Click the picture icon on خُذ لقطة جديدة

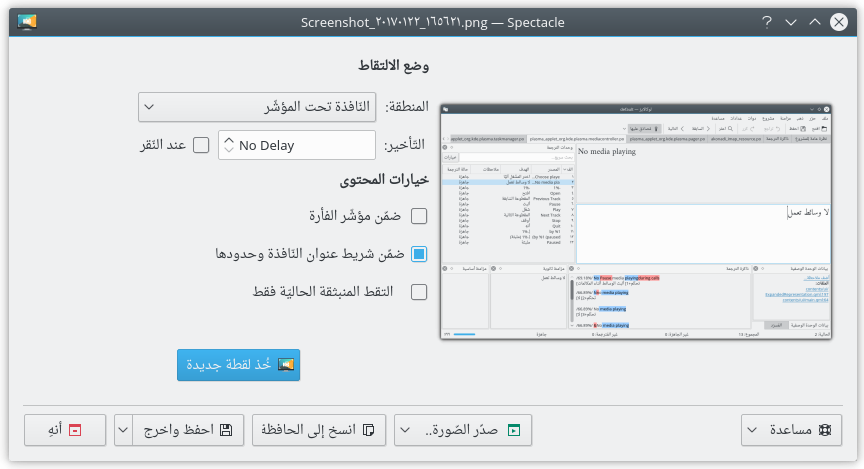tap(285, 365)
